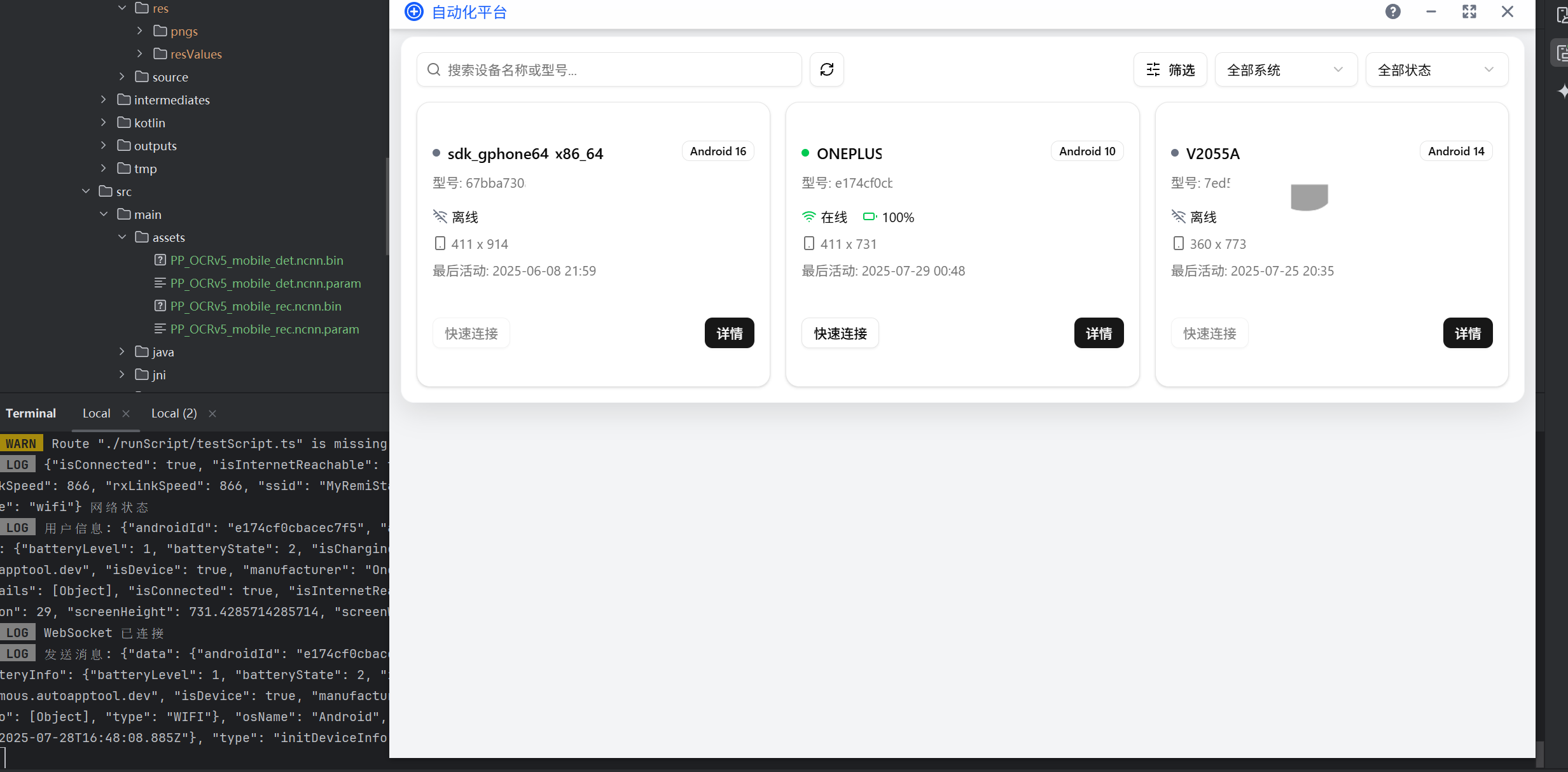Expand the resValues folder

click(x=140, y=53)
